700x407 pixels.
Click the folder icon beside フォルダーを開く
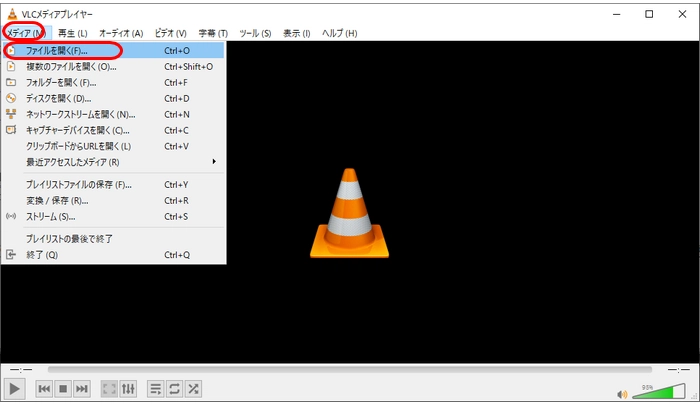11,82
